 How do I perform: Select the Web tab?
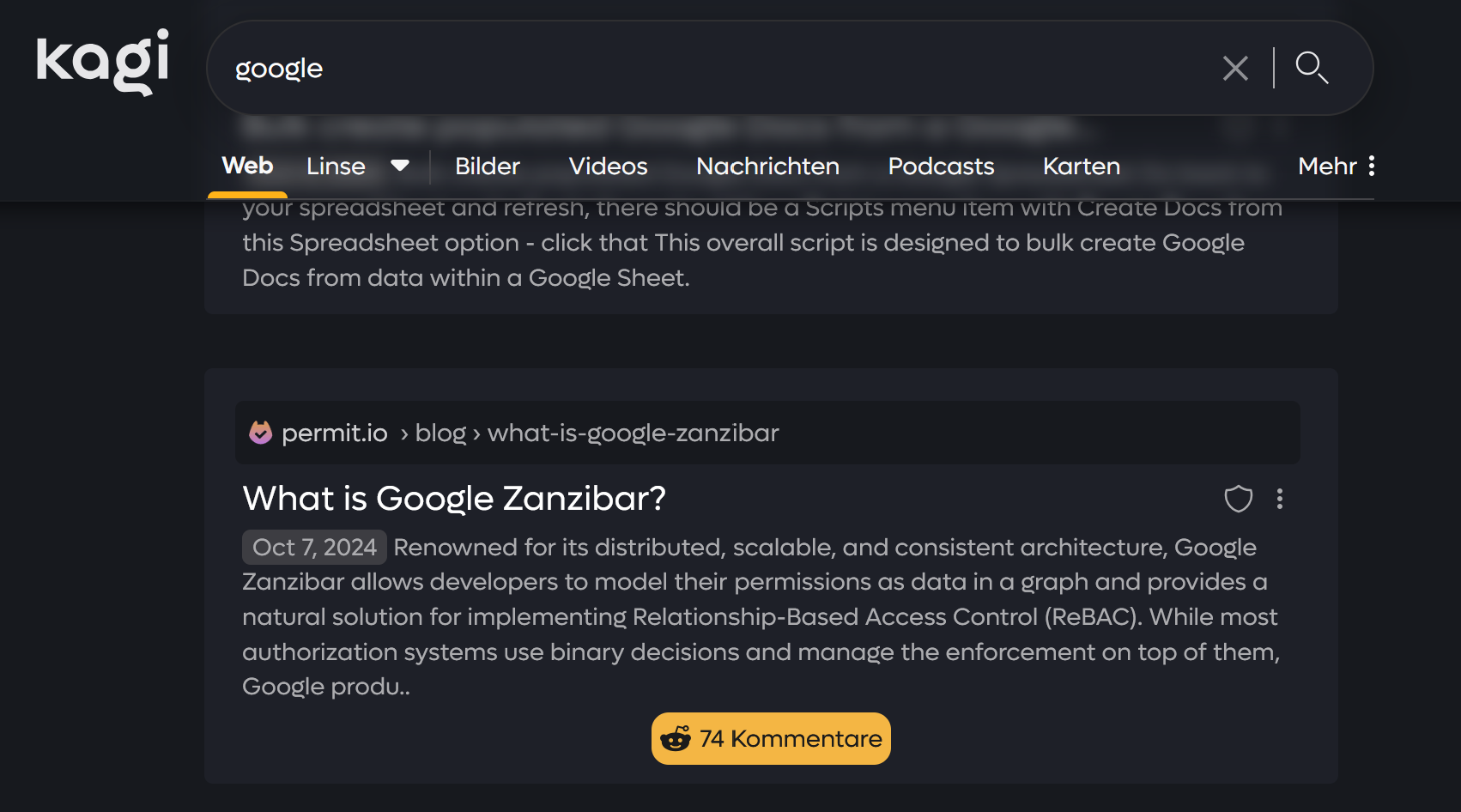[x=247, y=166]
